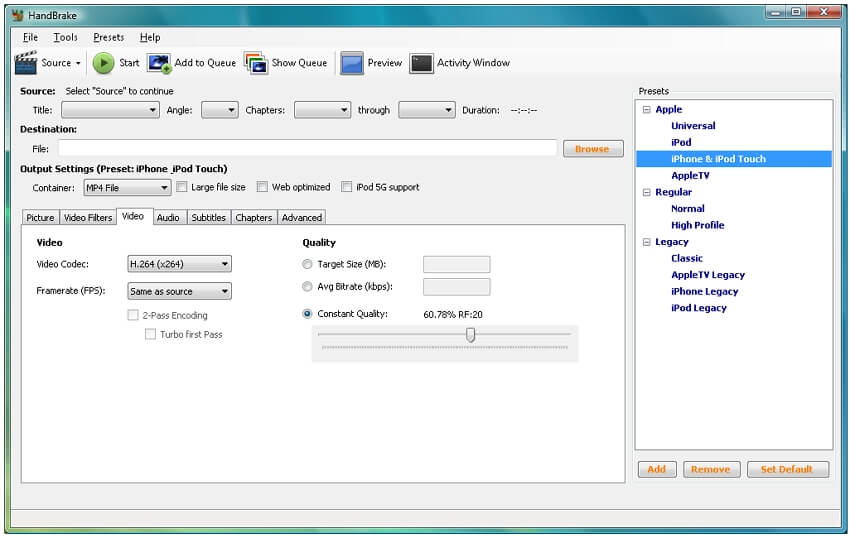Select the High Profile preset
Viewport: 850px width, 538px height.
(x=698, y=226)
